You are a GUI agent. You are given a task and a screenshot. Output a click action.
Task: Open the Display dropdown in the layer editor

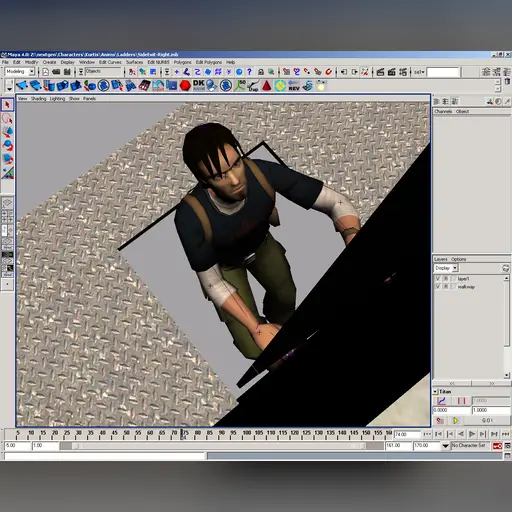point(455,268)
